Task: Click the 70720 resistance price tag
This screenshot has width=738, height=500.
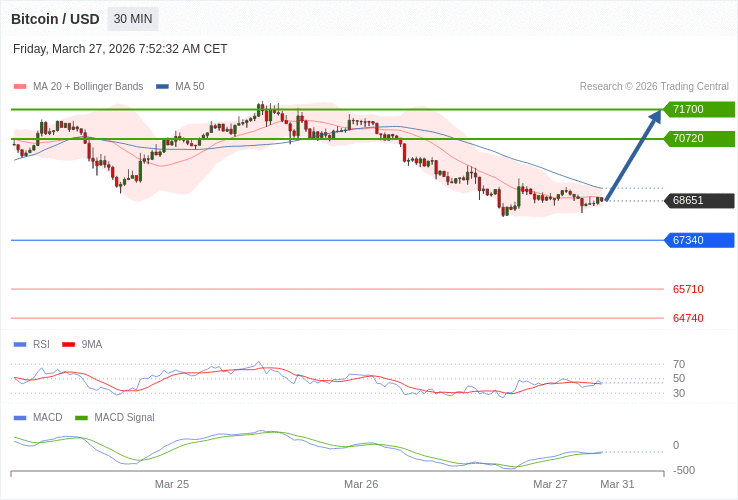Action: coord(698,138)
